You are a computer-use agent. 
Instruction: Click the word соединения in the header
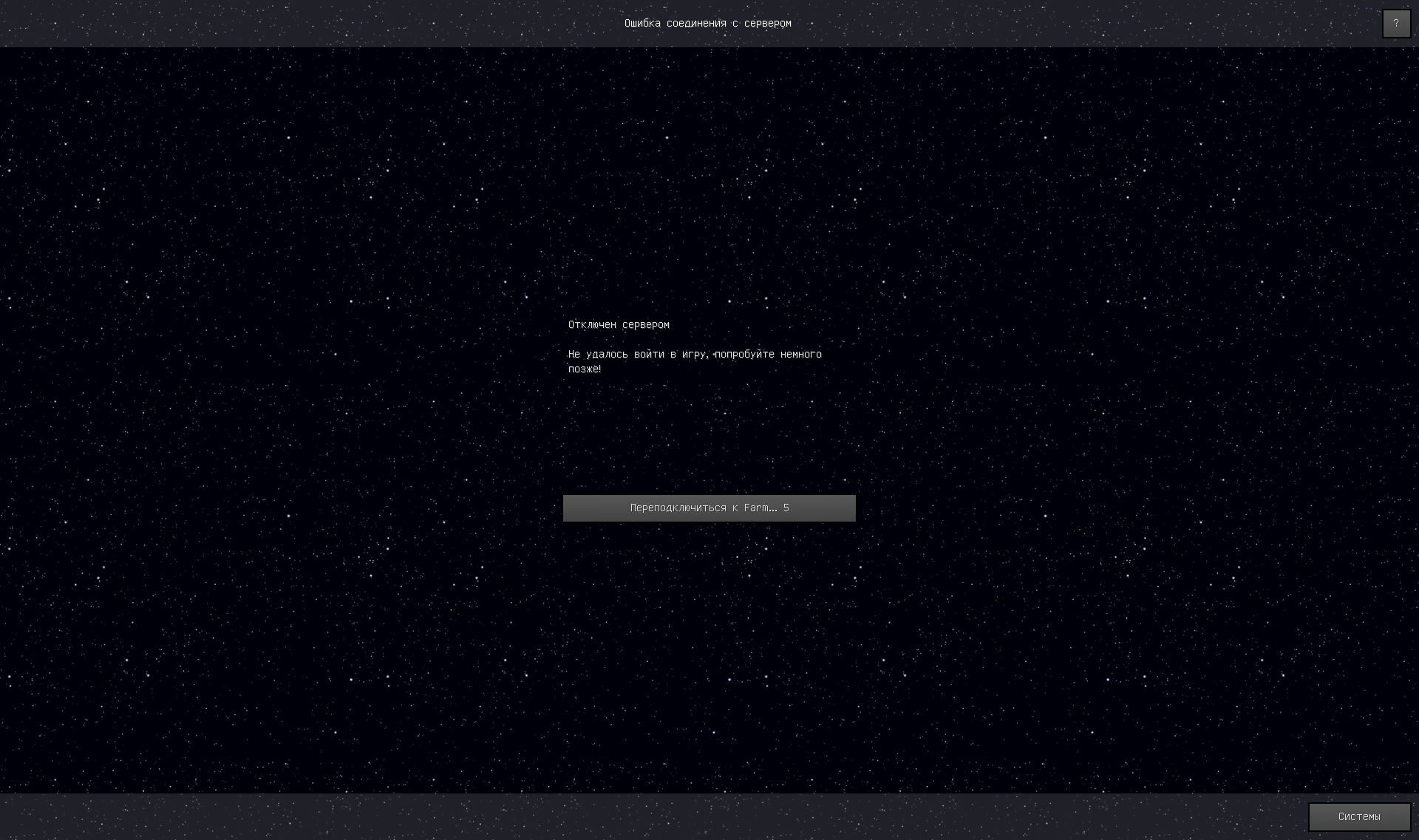[x=696, y=24]
